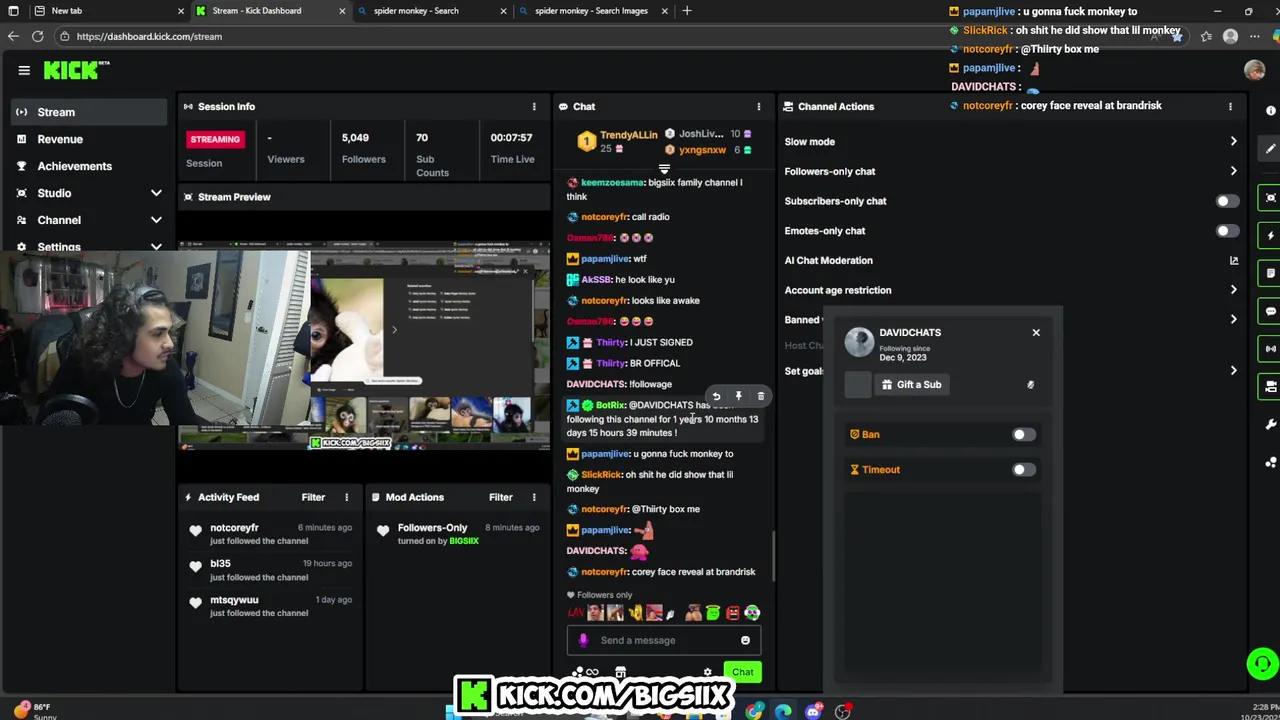Switch to spider monkey - Search Images tab

[595, 11]
